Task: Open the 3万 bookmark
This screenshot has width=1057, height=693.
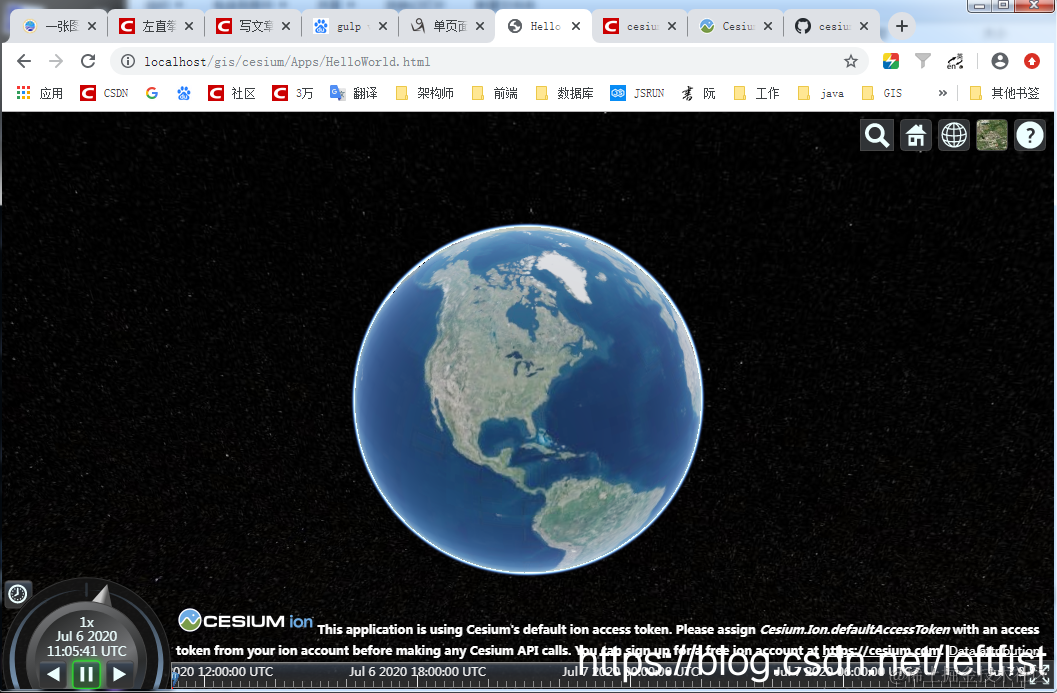Action: pyautogui.click(x=293, y=93)
